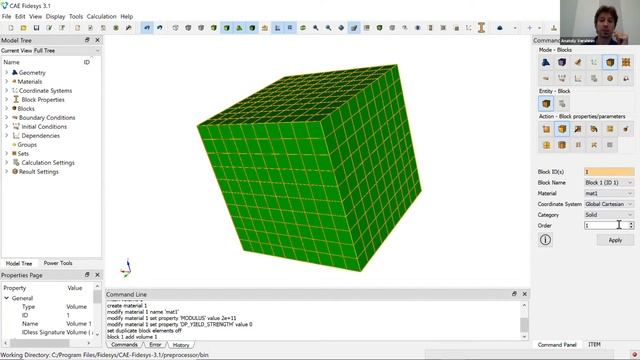
Task: Click the Order spinner arrows
Action: pos(631,225)
